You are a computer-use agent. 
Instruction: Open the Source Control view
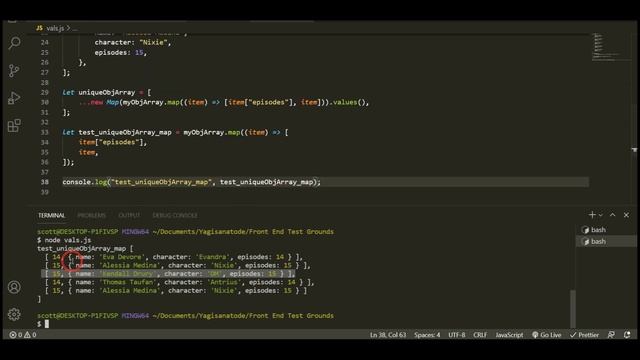(14, 70)
